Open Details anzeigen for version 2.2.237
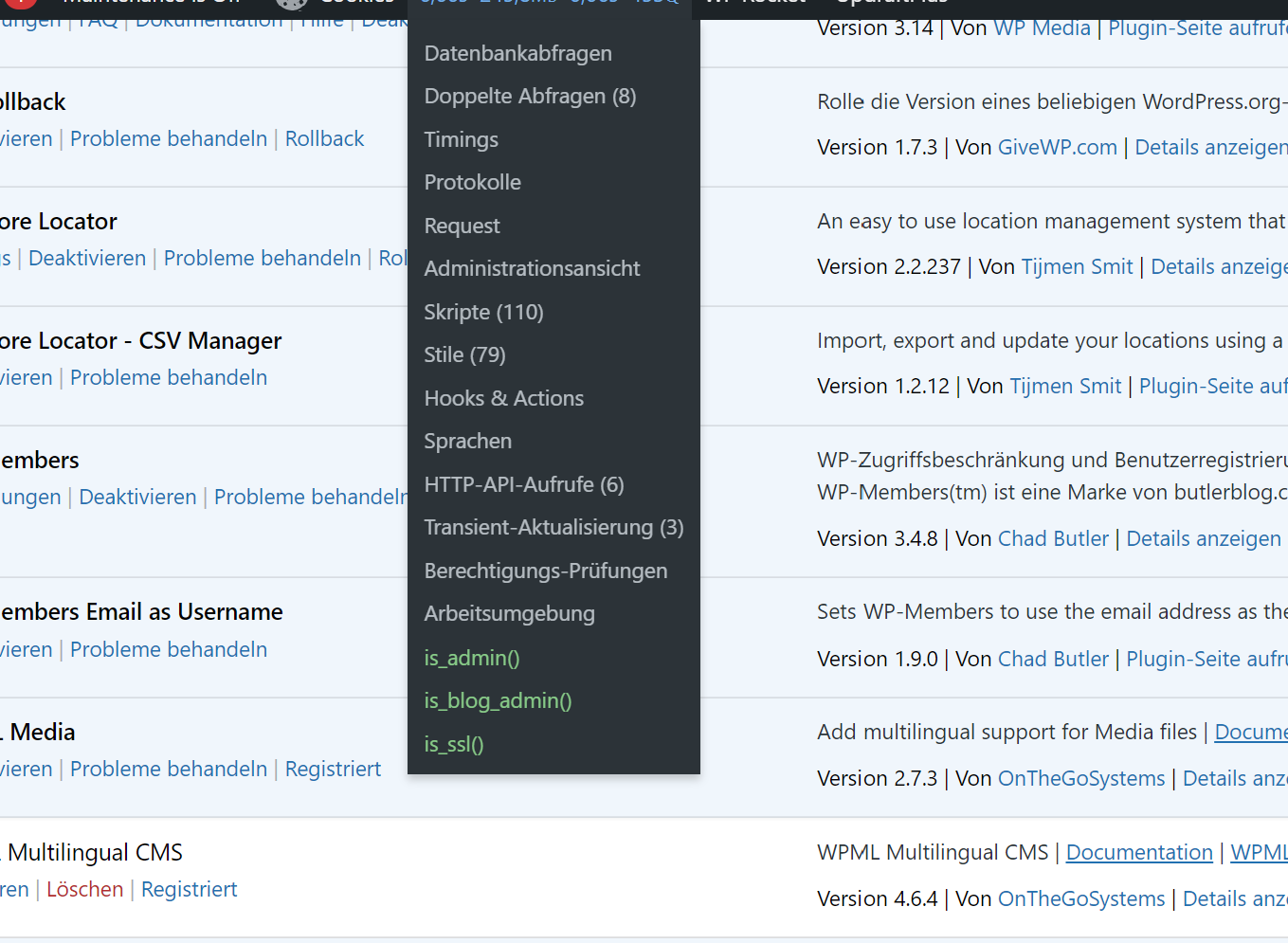1288x943 pixels. 1219,266
